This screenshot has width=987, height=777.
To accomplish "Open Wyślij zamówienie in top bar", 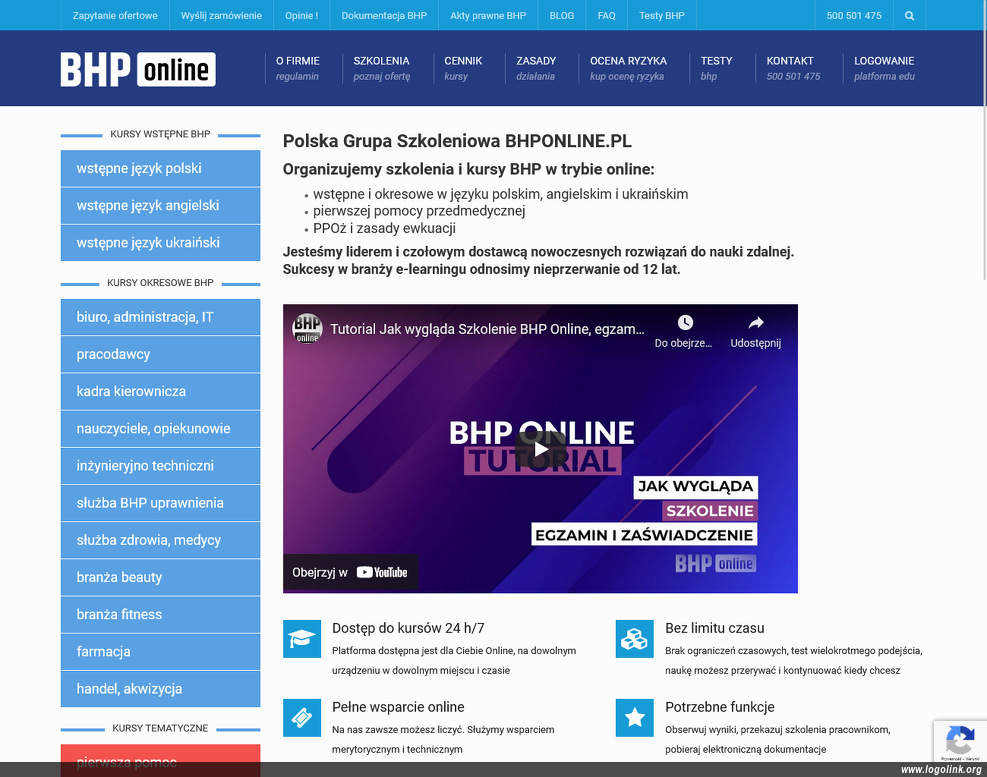I will point(222,16).
